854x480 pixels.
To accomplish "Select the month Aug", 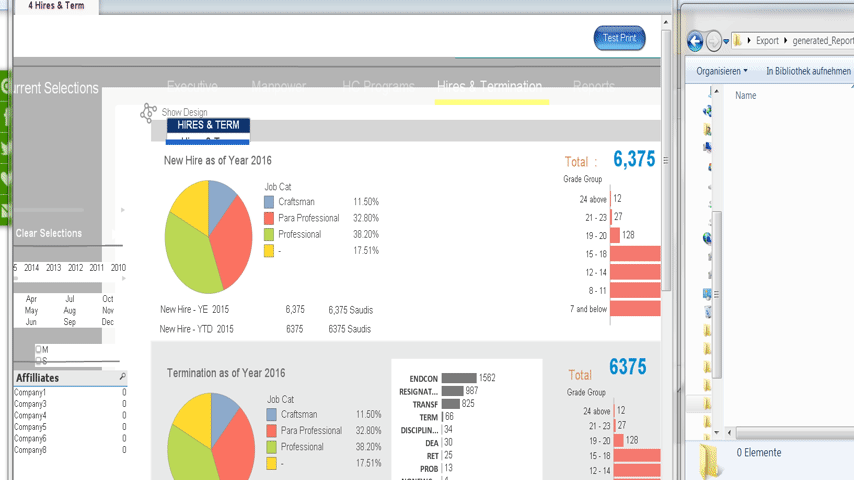I will (x=70, y=311).
